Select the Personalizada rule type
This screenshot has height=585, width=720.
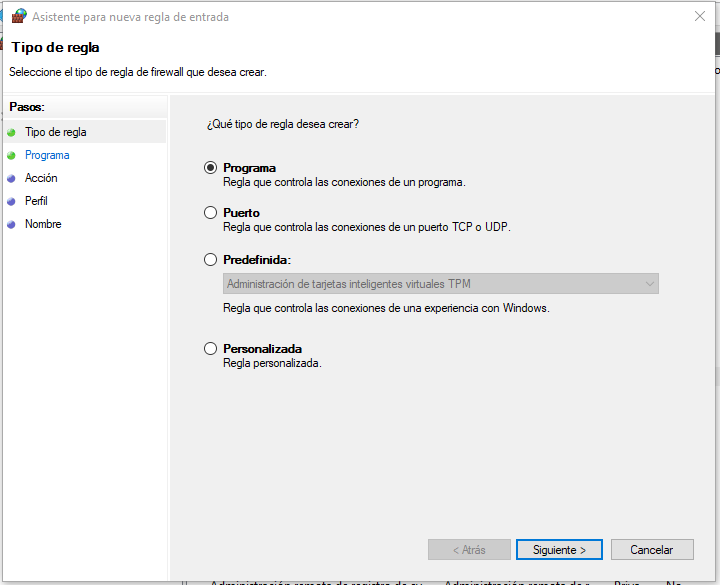point(210,349)
